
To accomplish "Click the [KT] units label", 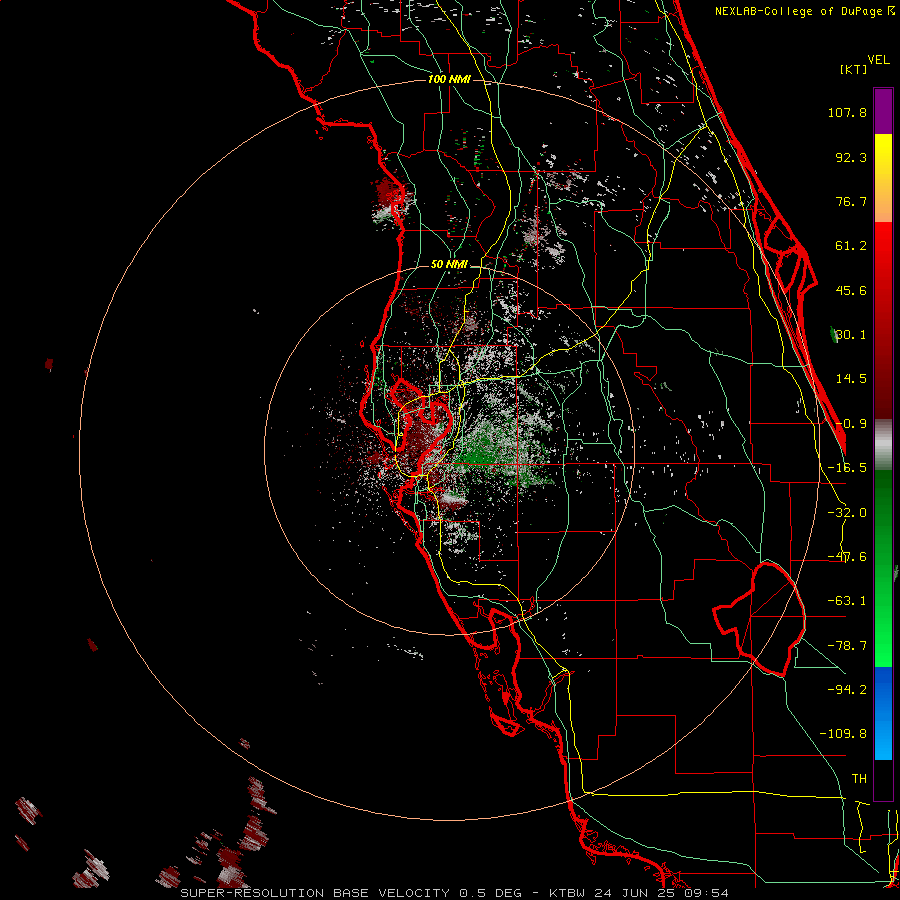I will 854,69.
